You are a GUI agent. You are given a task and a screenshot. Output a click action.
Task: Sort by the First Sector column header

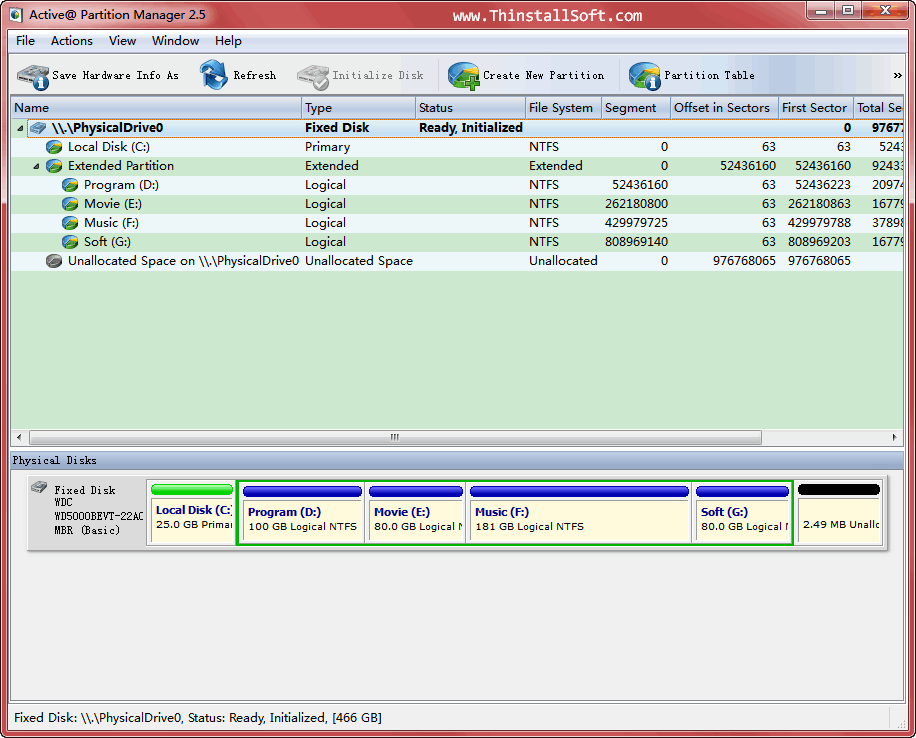click(x=816, y=108)
